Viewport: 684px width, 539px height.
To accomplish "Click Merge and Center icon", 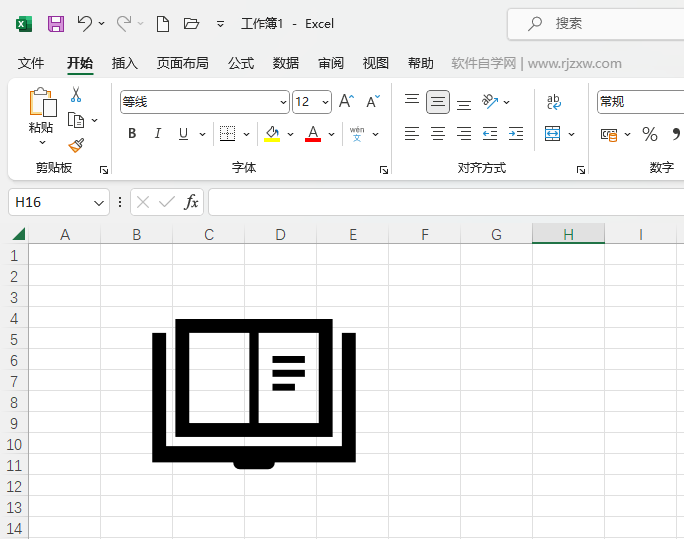I will tap(553, 133).
